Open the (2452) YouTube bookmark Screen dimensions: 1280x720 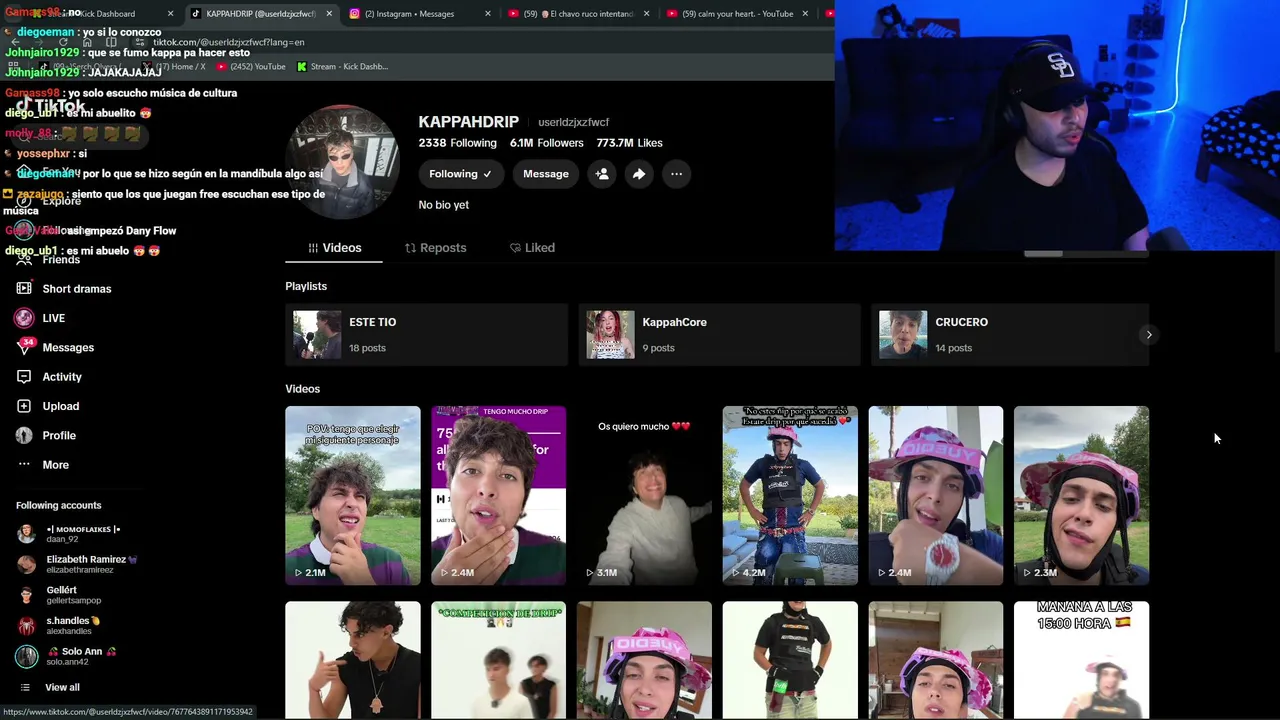tap(251, 67)
